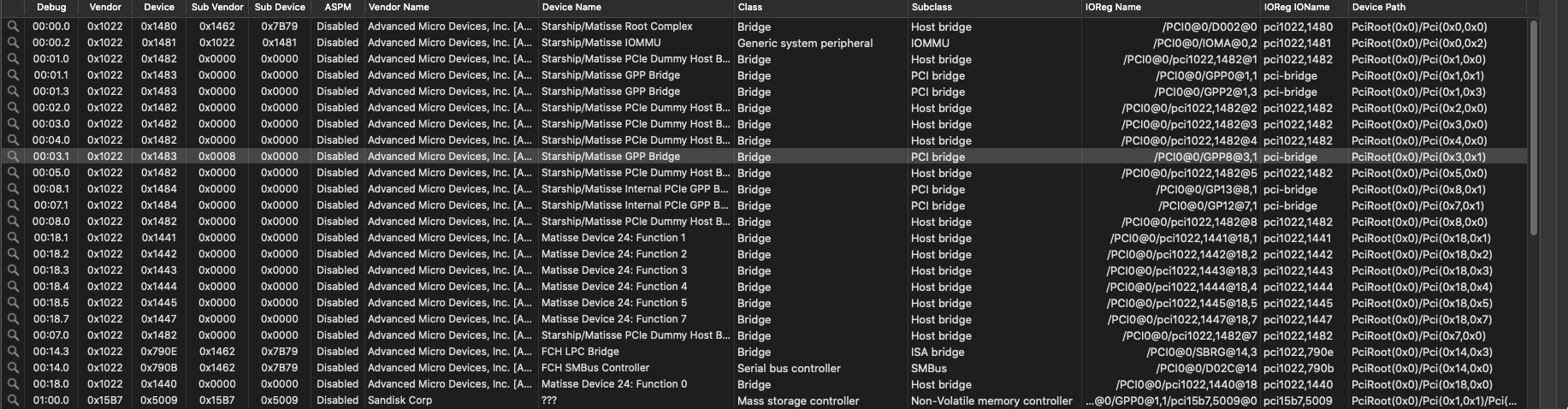Click magnifier icon for Matisse Device 24: Function 1
Image resolution: width=1568 pixels, height=409 pixels.
click(13, 238)
